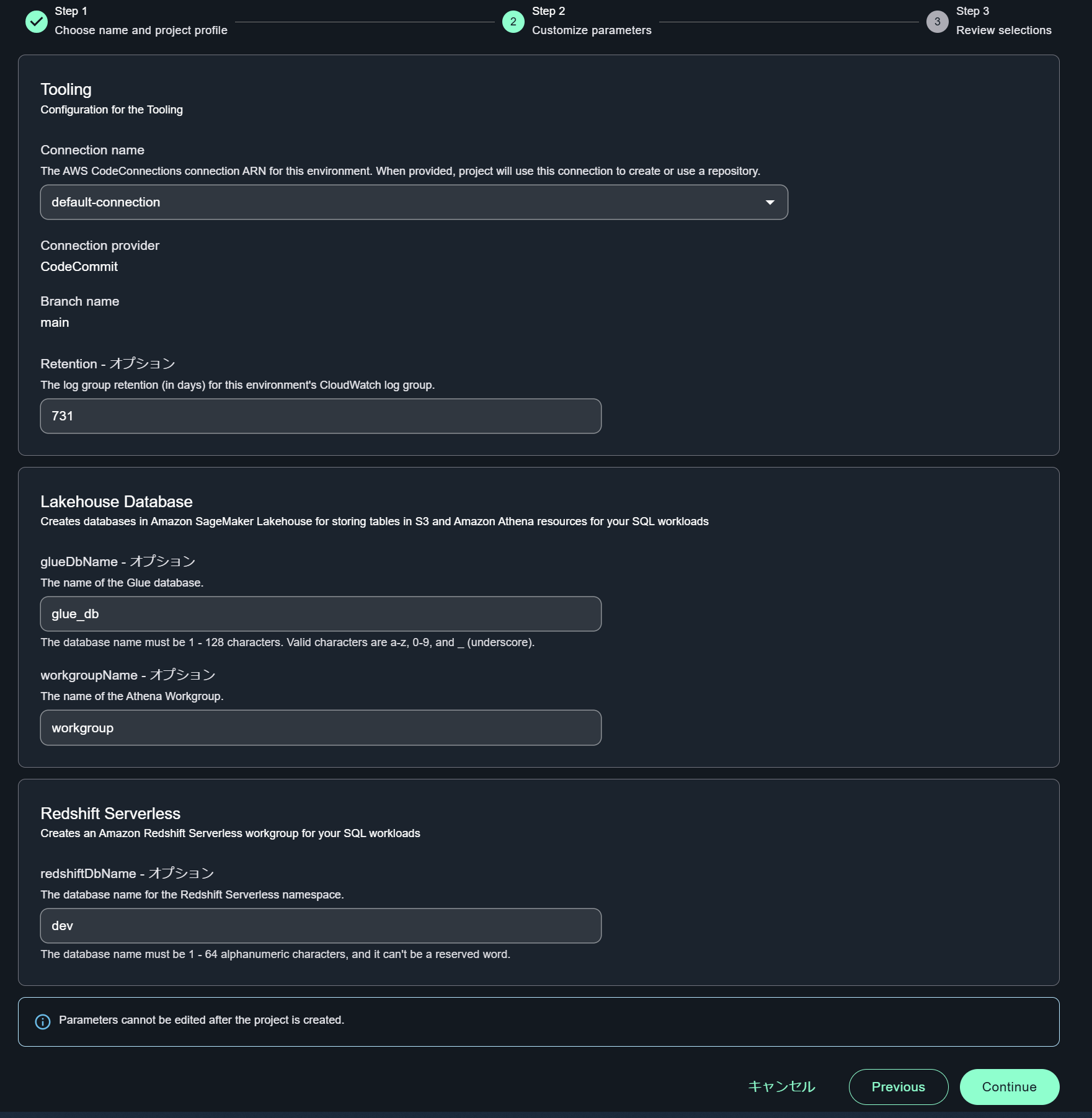Select the Customize parameters step label
1092x1118 pixels.
[x=592, y=30]
